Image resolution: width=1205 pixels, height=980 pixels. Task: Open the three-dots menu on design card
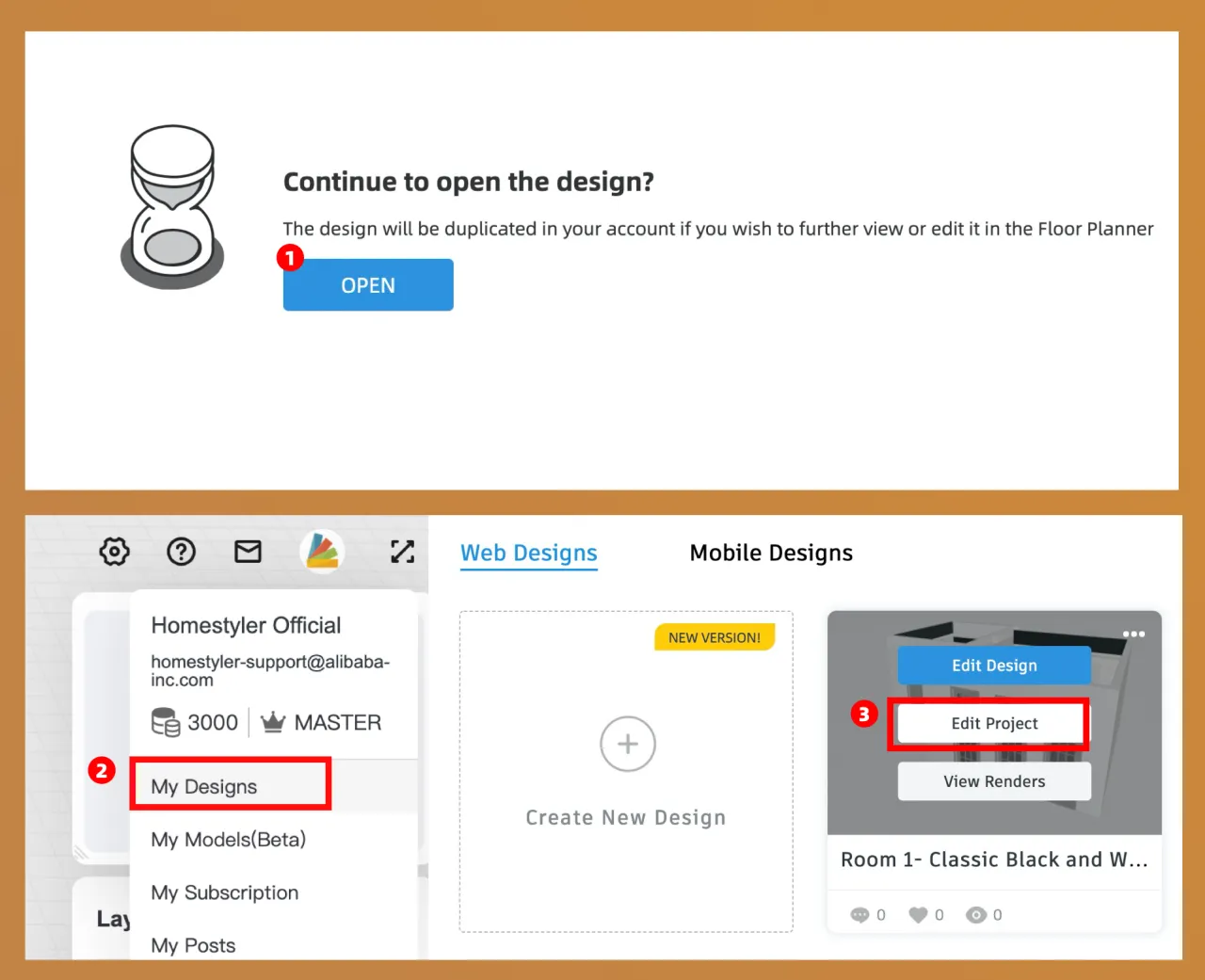pos(1133,634)
